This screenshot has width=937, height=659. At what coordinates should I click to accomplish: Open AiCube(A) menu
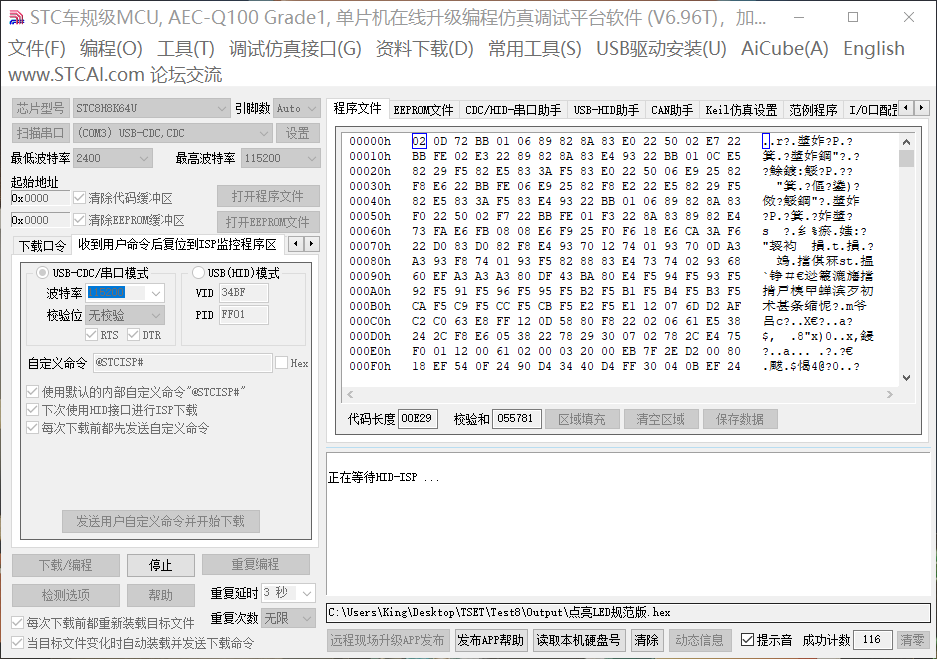[x=785, y=48]
